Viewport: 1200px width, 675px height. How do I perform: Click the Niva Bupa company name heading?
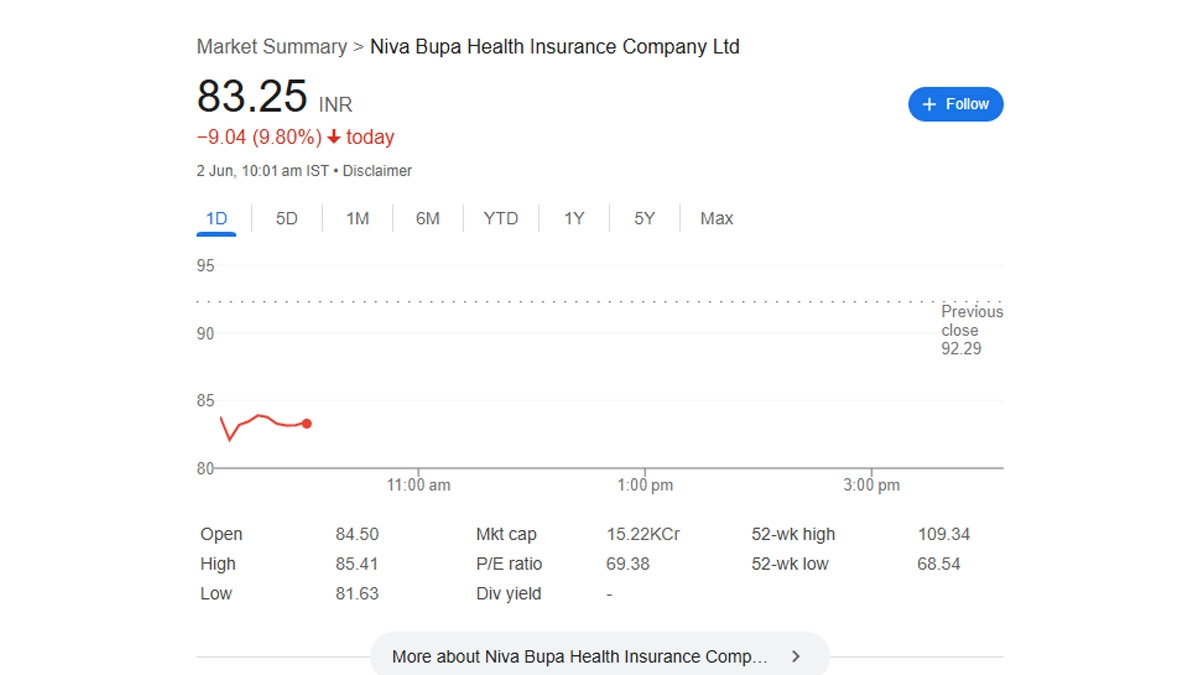(554, 47)
